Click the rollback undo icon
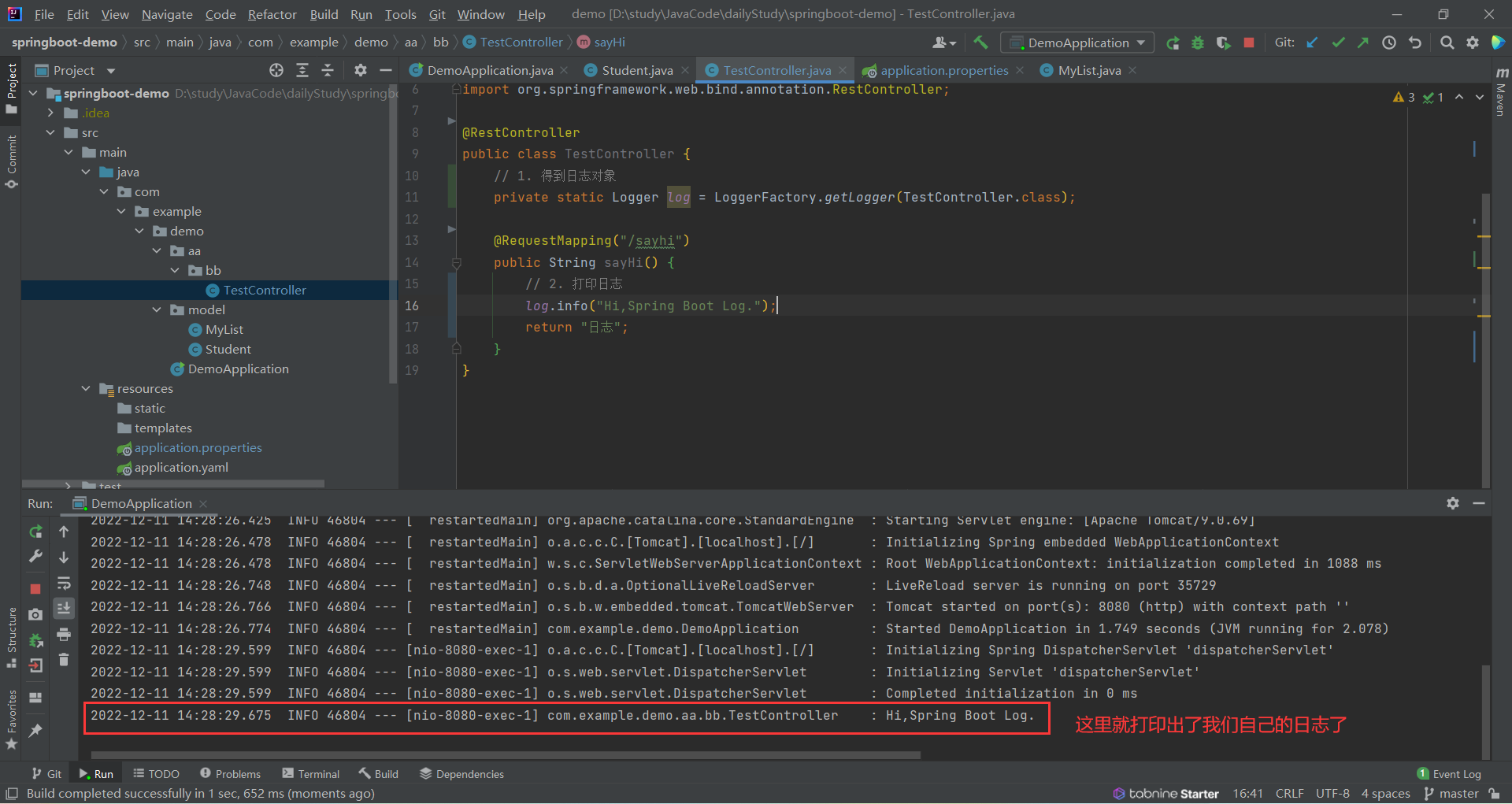The image size is (1512, 804). point(1415,43)
